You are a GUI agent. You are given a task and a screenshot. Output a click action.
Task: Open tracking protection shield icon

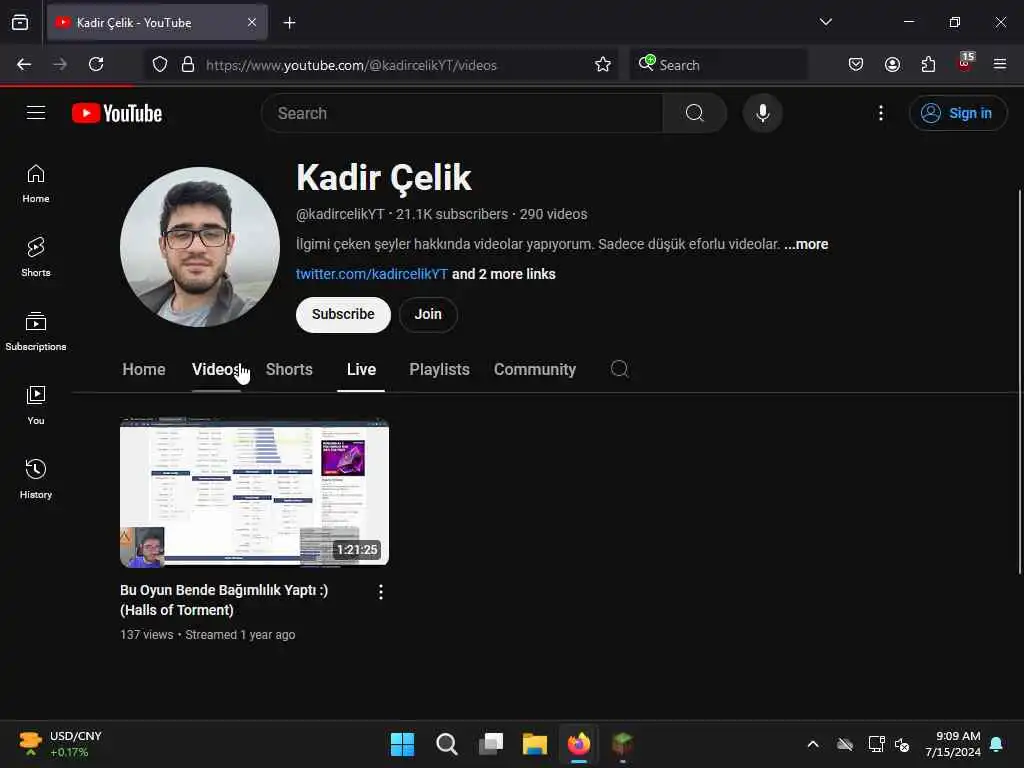point(160,64)
